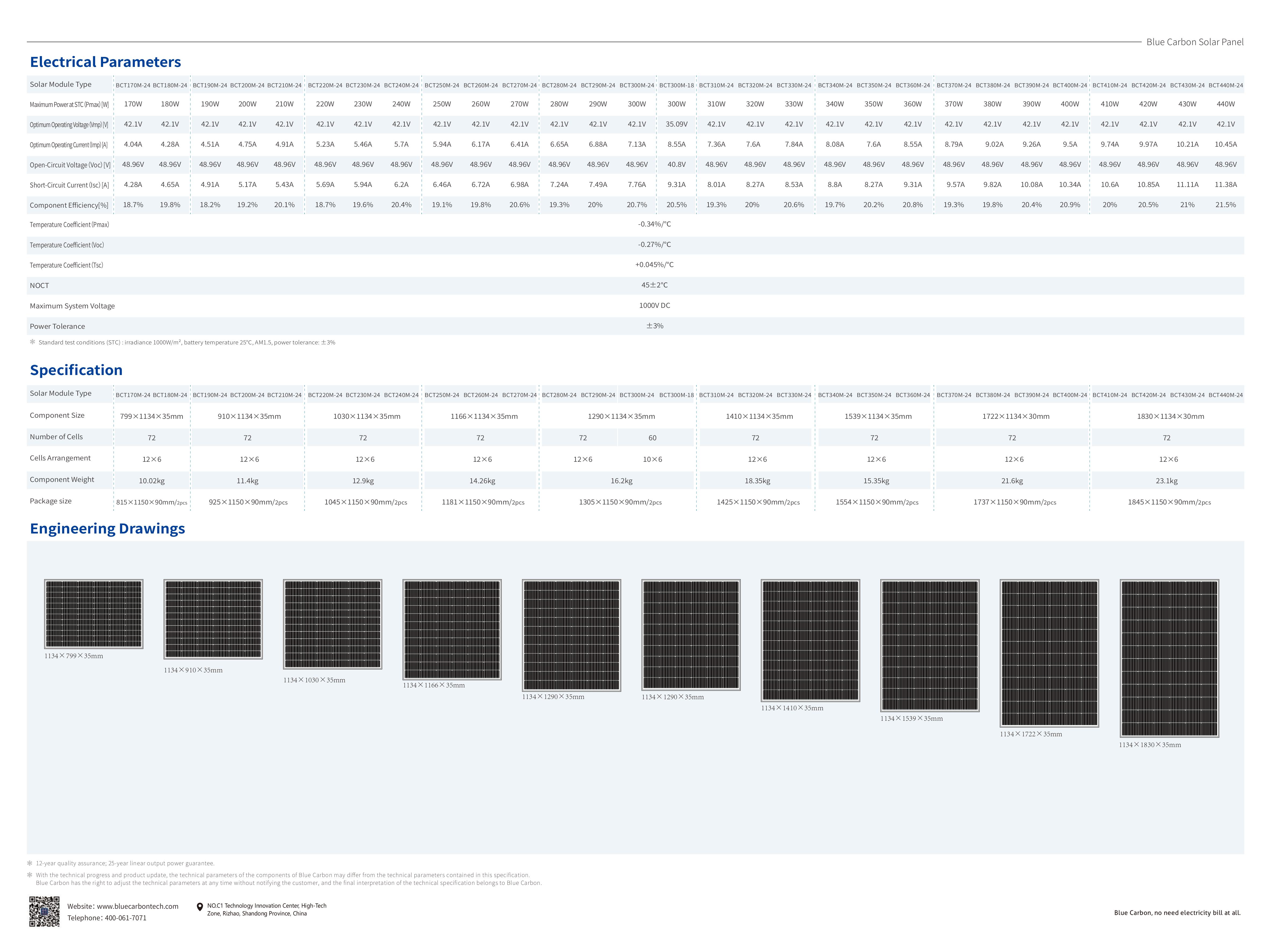
Task: Select the 1134×1030×35mm panel drawing
Action: [332, 624]
